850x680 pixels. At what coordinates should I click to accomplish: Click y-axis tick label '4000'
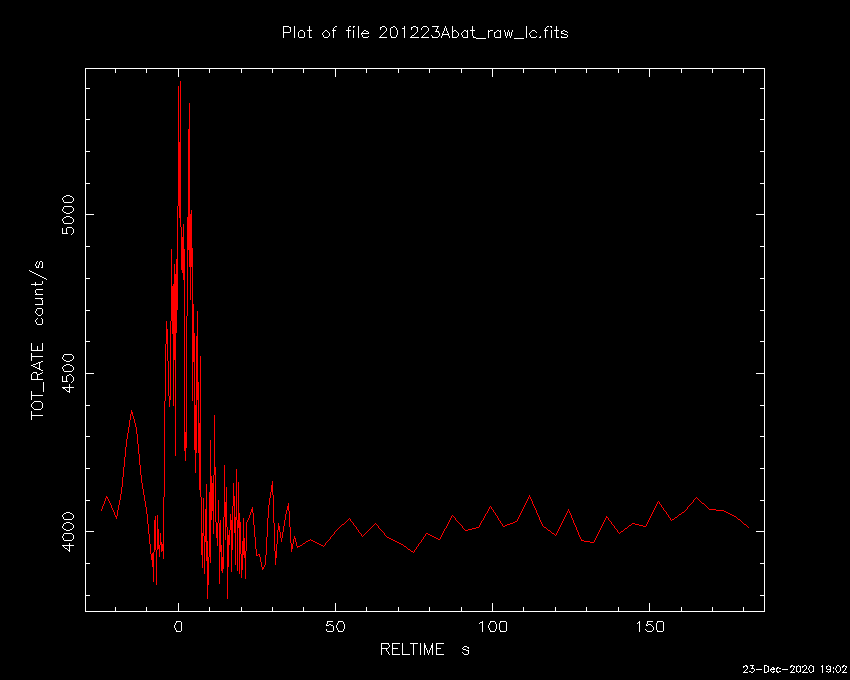tap(68, 531)
